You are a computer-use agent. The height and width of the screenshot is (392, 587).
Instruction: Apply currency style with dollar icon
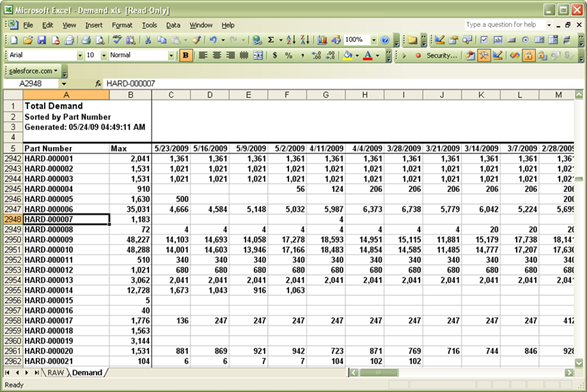(x=275, y=55)
